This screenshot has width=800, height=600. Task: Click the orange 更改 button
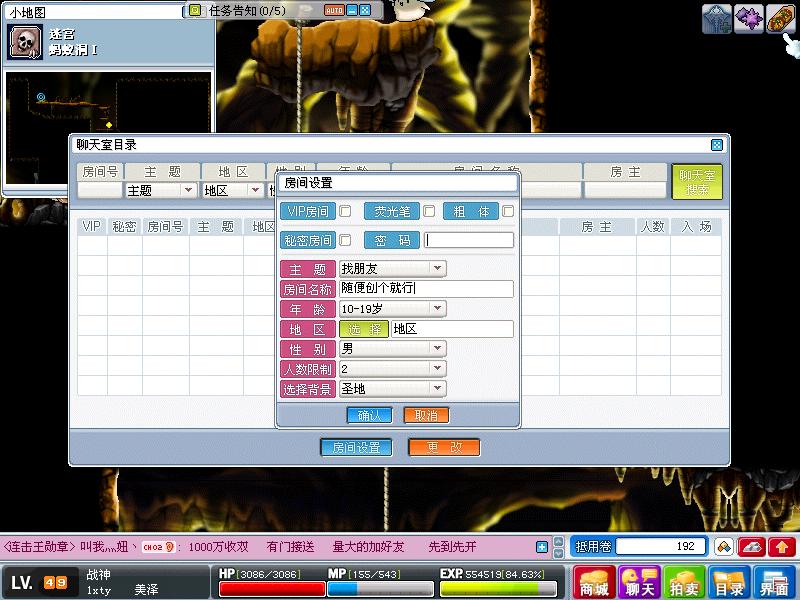[444, 447]
